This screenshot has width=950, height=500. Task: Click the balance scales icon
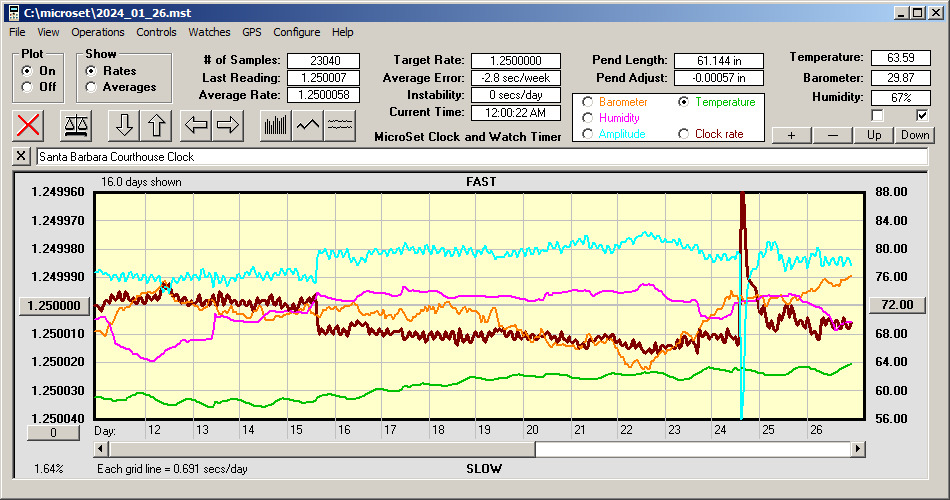[x=75, y=125]
